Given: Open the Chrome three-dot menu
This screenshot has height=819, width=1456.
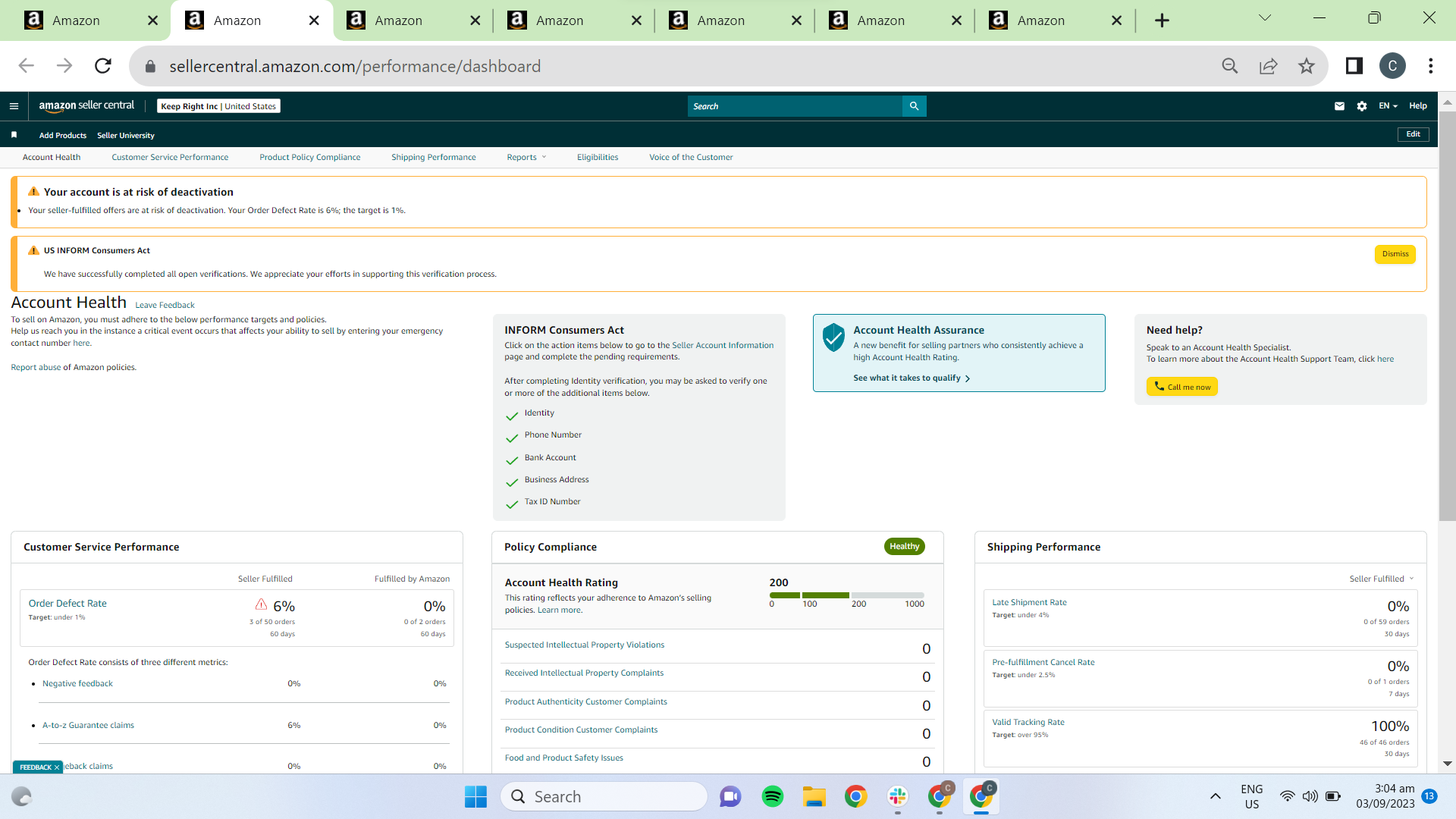Looking at the screenshot, I should point(1431,66).
